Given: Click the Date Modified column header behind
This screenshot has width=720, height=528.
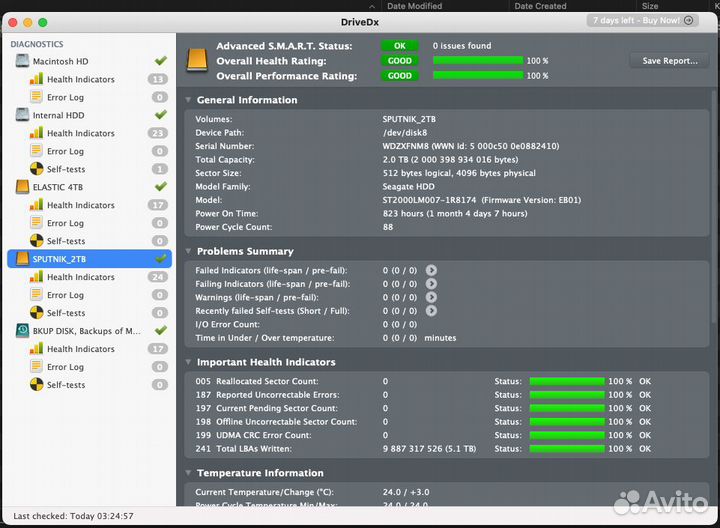Looking at the screenshot, I should 414,6.
